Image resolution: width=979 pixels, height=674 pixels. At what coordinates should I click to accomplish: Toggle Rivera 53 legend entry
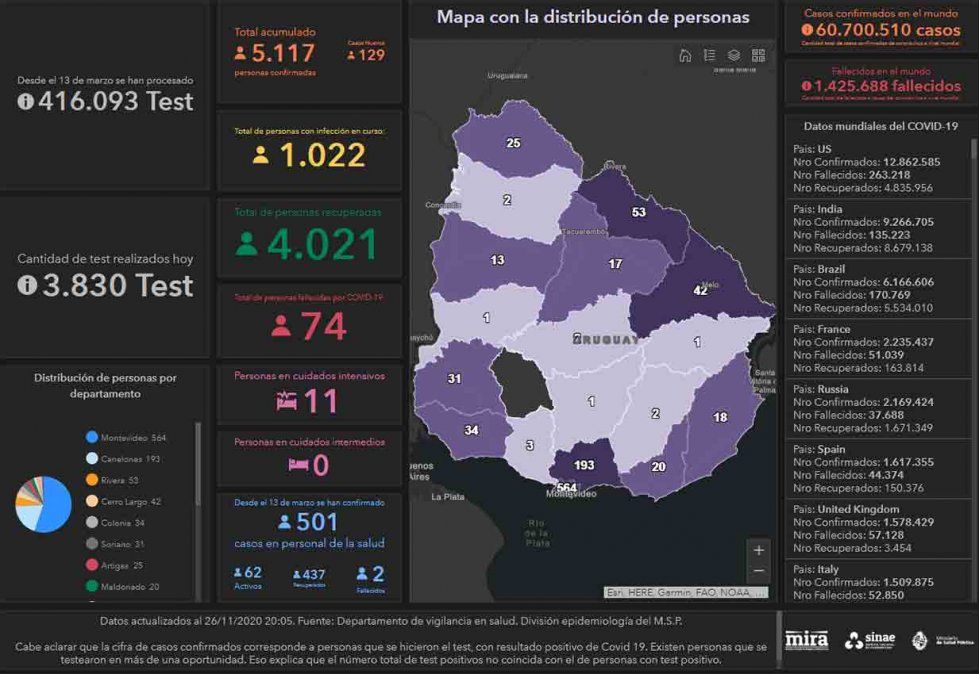click(120, 479)
